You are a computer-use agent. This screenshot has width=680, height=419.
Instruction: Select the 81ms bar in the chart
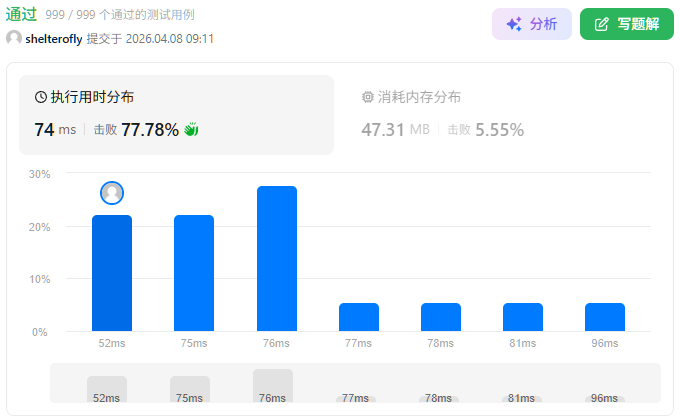pyautogui.click(x=523, y=317)
